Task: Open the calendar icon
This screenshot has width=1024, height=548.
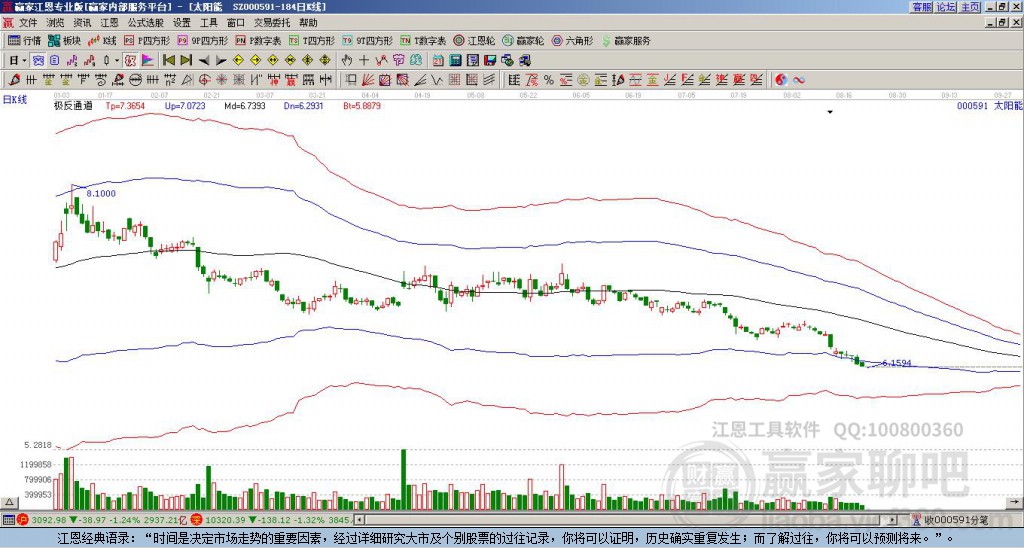Action: (438, 61)
